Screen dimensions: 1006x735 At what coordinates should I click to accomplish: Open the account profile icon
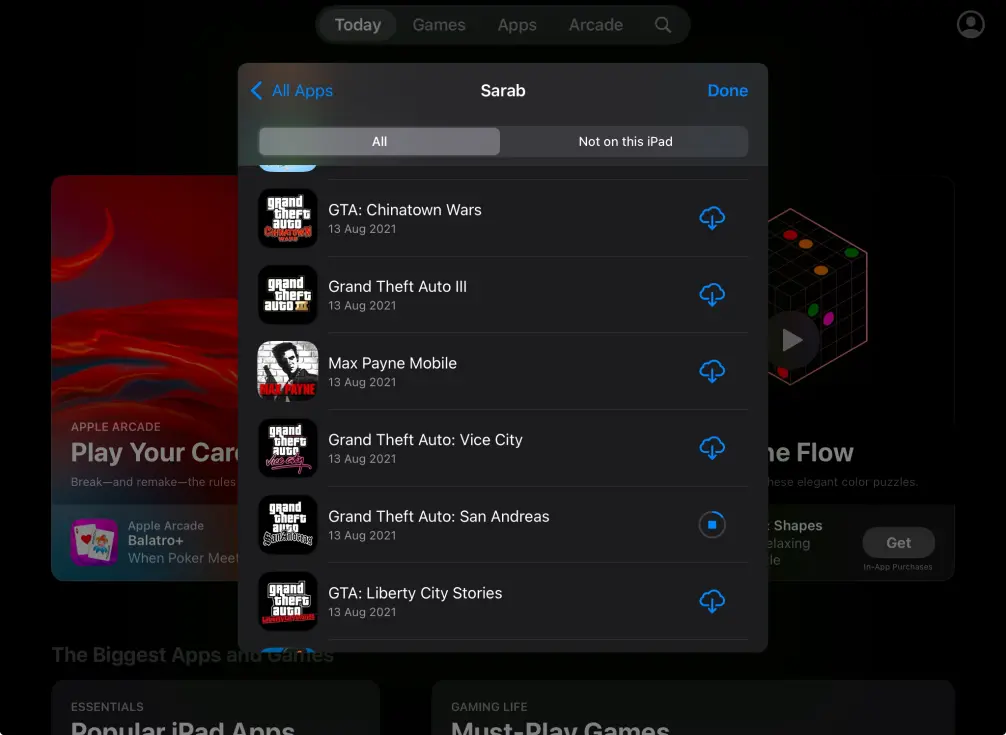click(x=970, y=24)
